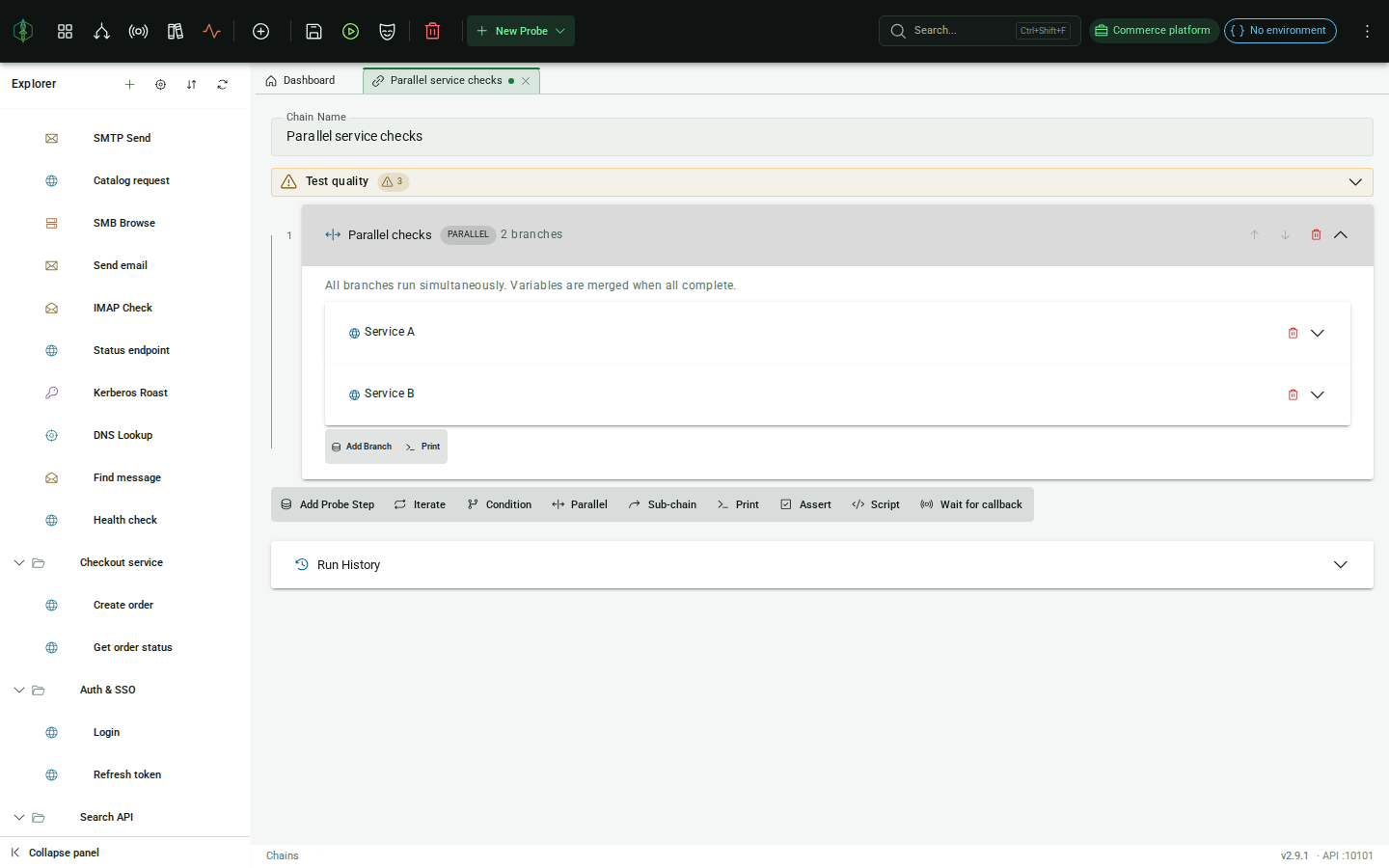This screenshot has height=868, width=1389.
Task: Click the circled plus icon in the top bar
Action: pyautogui.click(x=260, y=31)
